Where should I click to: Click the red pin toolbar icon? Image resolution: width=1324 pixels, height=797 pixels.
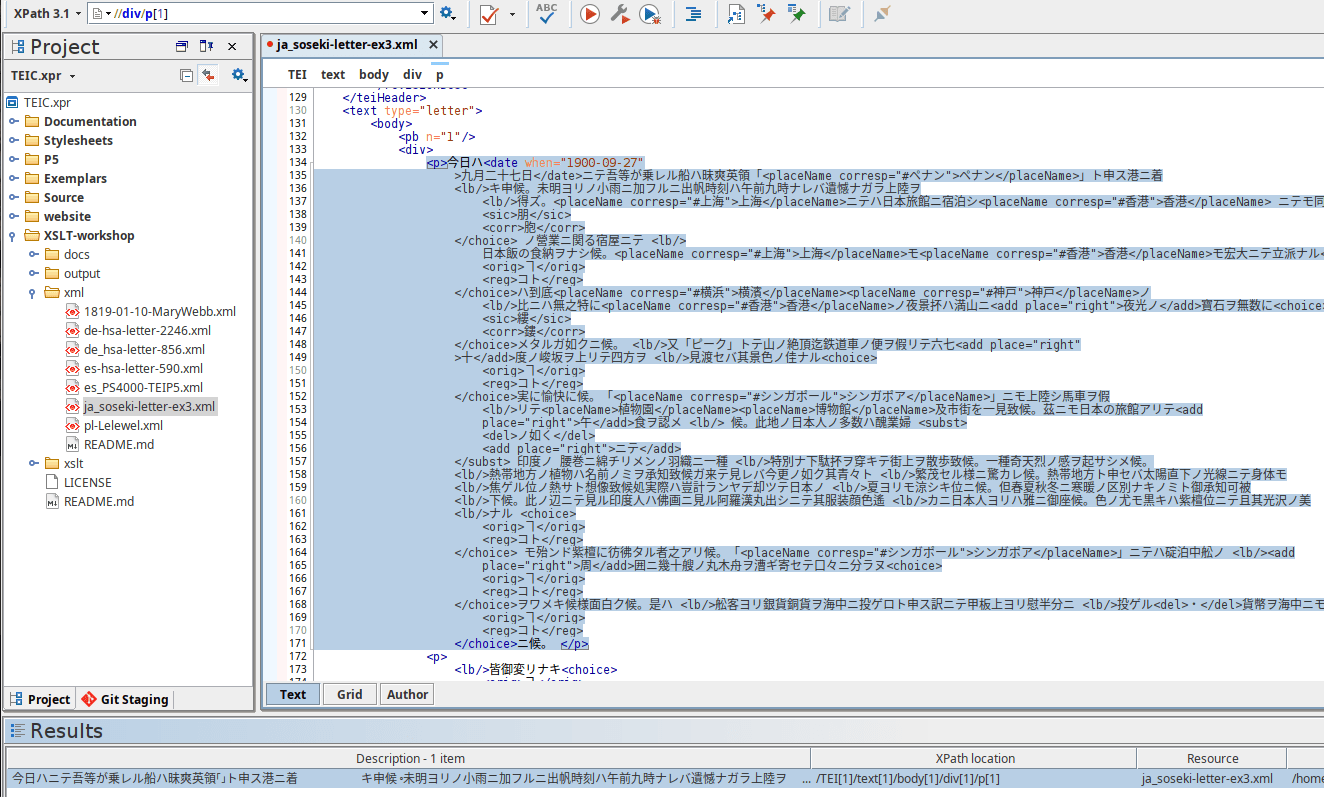[x=767, y=14]
